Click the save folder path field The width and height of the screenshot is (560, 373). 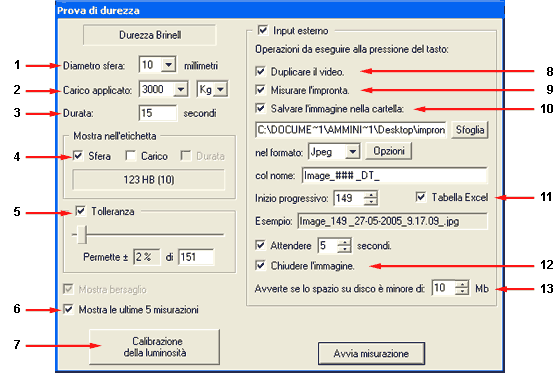point(351,130)
